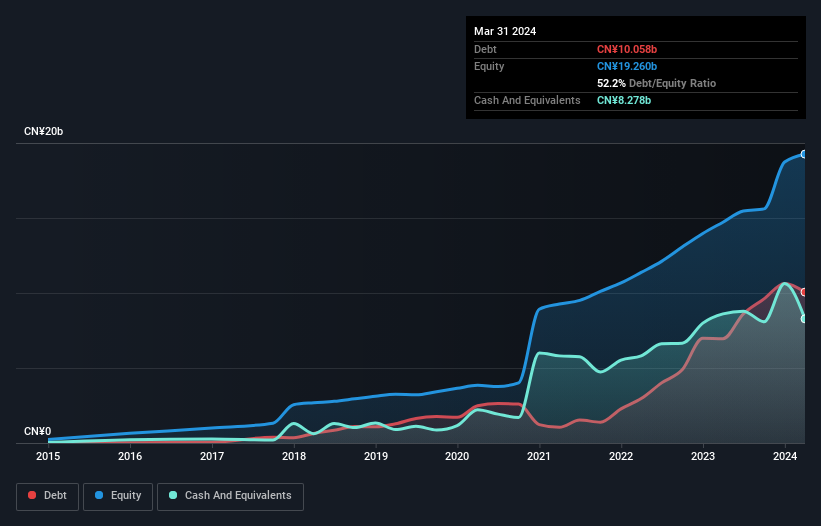Image resolution: width=821 pixels, height=526 pixels.
Task: Select the 2017 x-axis label
Action: 212,456
